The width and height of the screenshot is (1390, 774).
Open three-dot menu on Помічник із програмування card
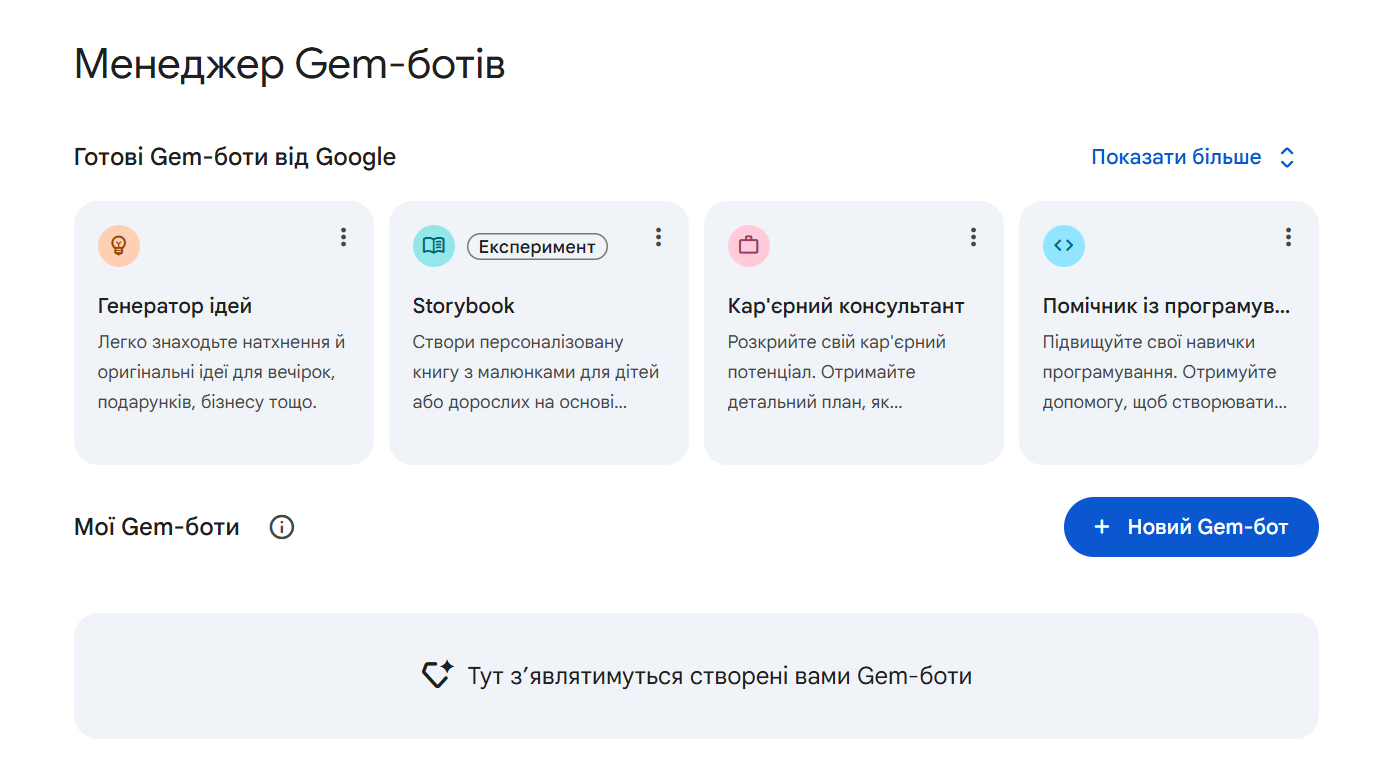pos(1288,237)
